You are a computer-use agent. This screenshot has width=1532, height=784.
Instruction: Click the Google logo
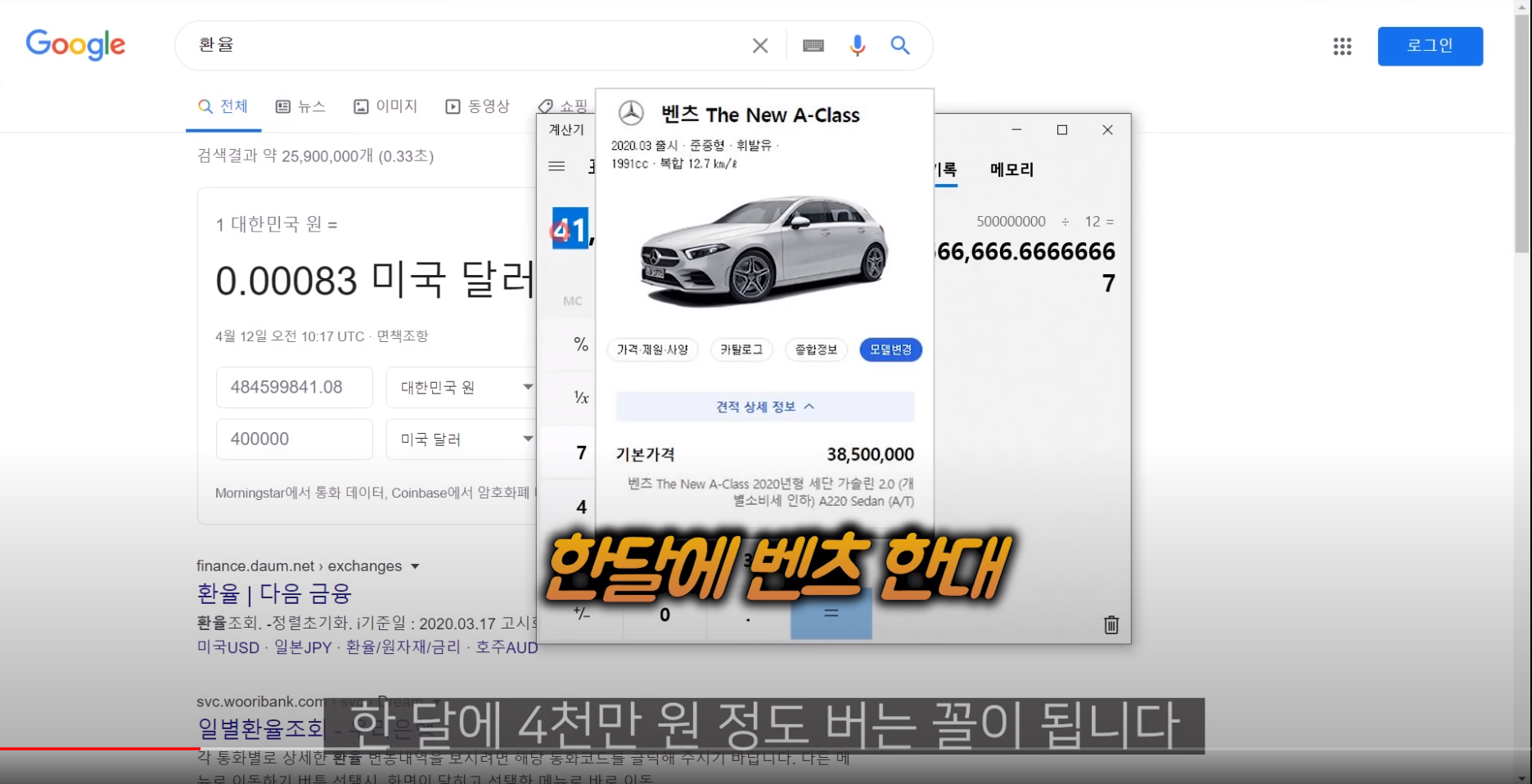(75, 45)
